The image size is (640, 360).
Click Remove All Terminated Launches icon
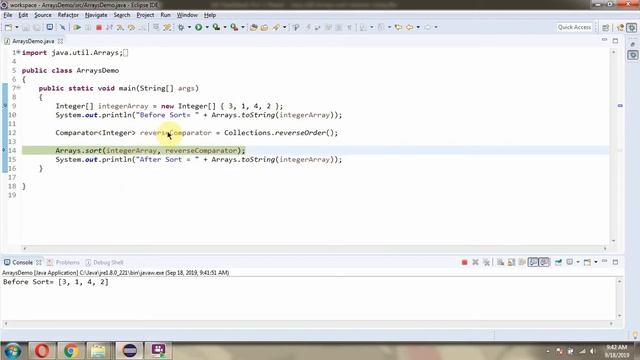click(486, 262)
